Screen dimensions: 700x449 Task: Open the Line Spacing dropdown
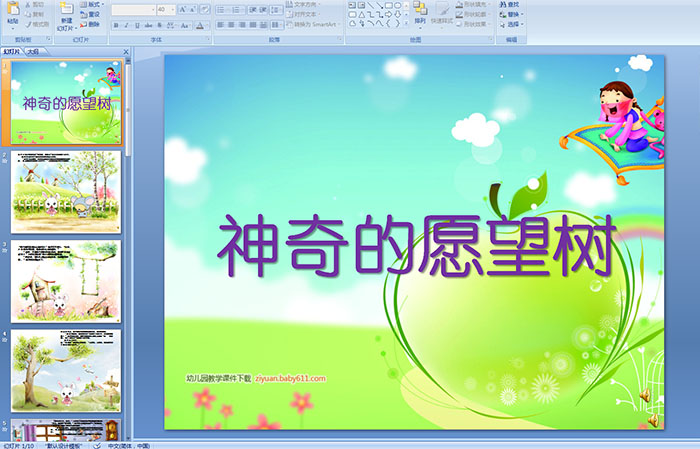click(x=276, y=9)
